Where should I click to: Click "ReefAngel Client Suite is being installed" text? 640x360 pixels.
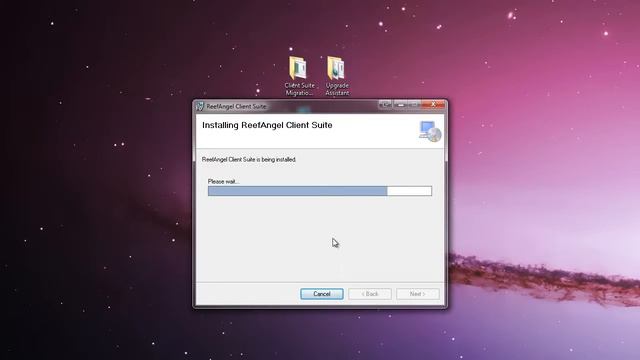[x=249, y=160]
